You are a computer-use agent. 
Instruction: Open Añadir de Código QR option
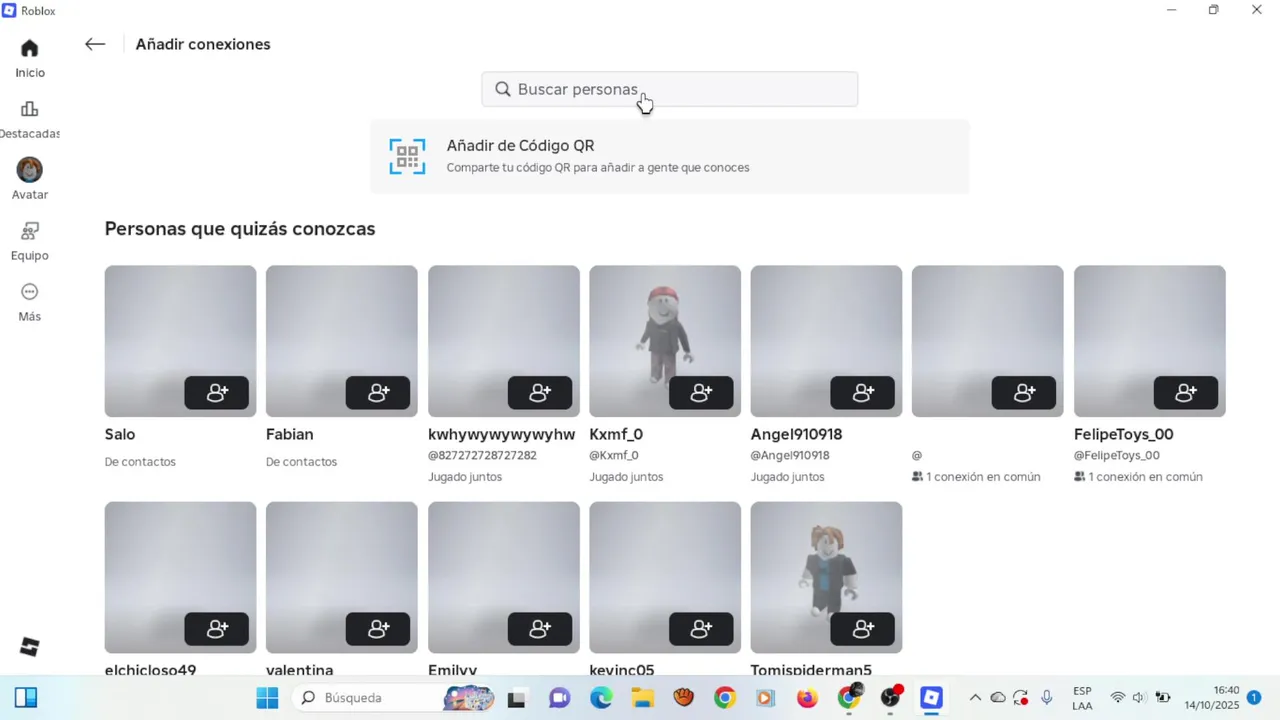[669, 156]
